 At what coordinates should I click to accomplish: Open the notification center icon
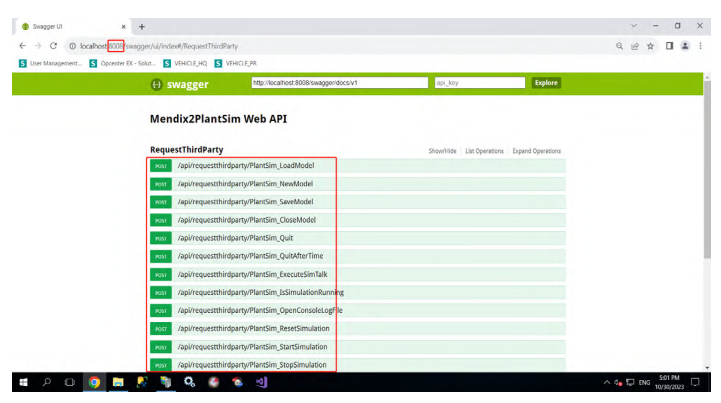[x=695, y=382]
